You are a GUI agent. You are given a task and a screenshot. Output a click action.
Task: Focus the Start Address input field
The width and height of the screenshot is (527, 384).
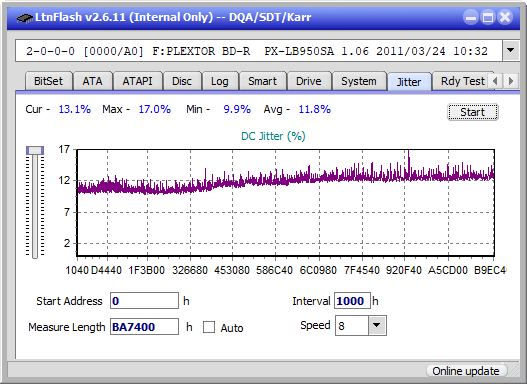[x=144, y=301]
